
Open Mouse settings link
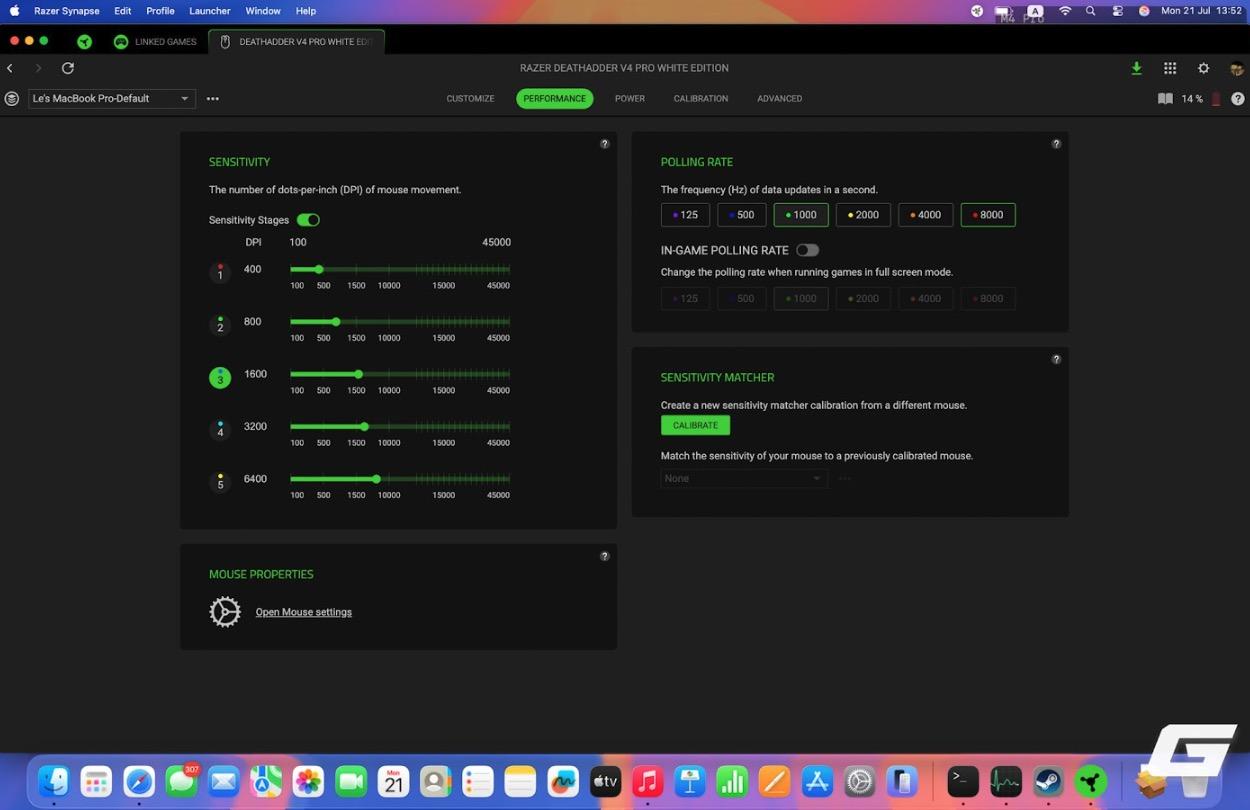304,612
